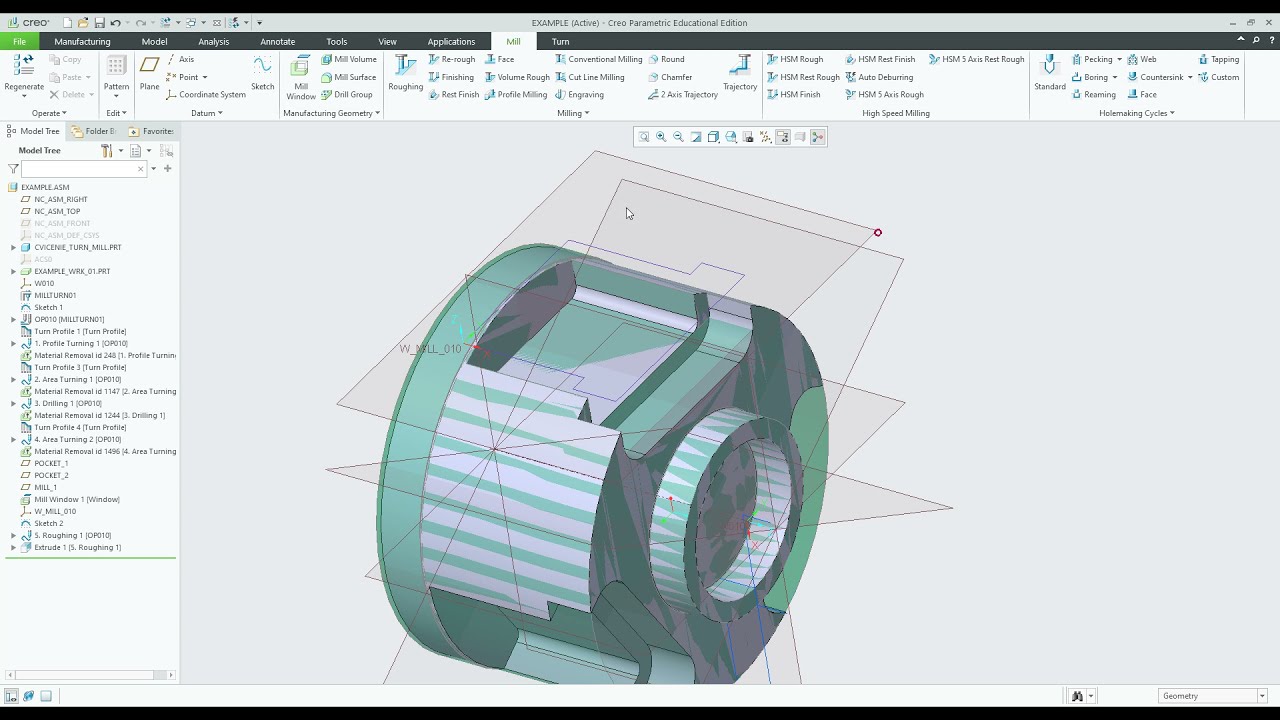Click the Mill Window icon
Image resolution: width=1280 pixels, height=720 pixels.
[x=300, y=67]
